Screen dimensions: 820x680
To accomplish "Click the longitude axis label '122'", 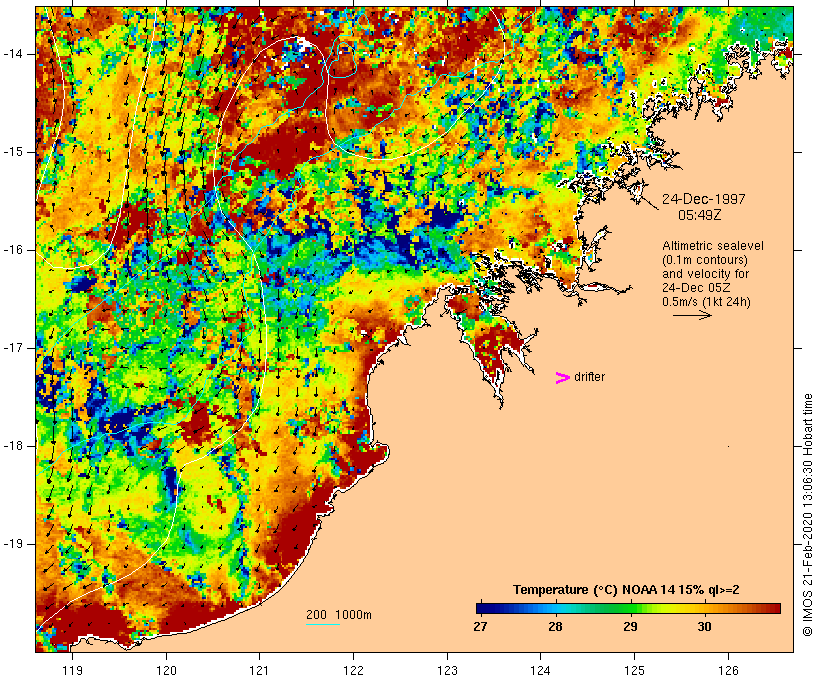I will click(354, 670).
